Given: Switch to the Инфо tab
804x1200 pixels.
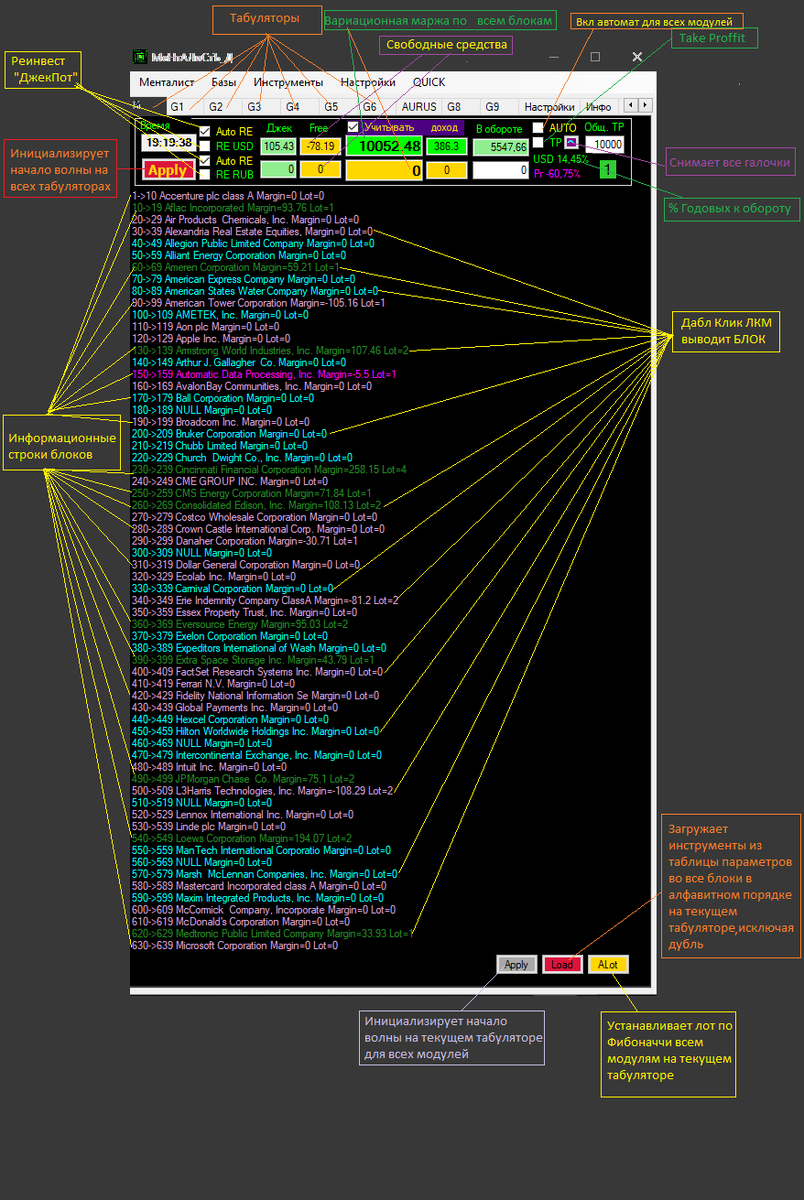Looking at the screenshot, I should click(599, 106).
